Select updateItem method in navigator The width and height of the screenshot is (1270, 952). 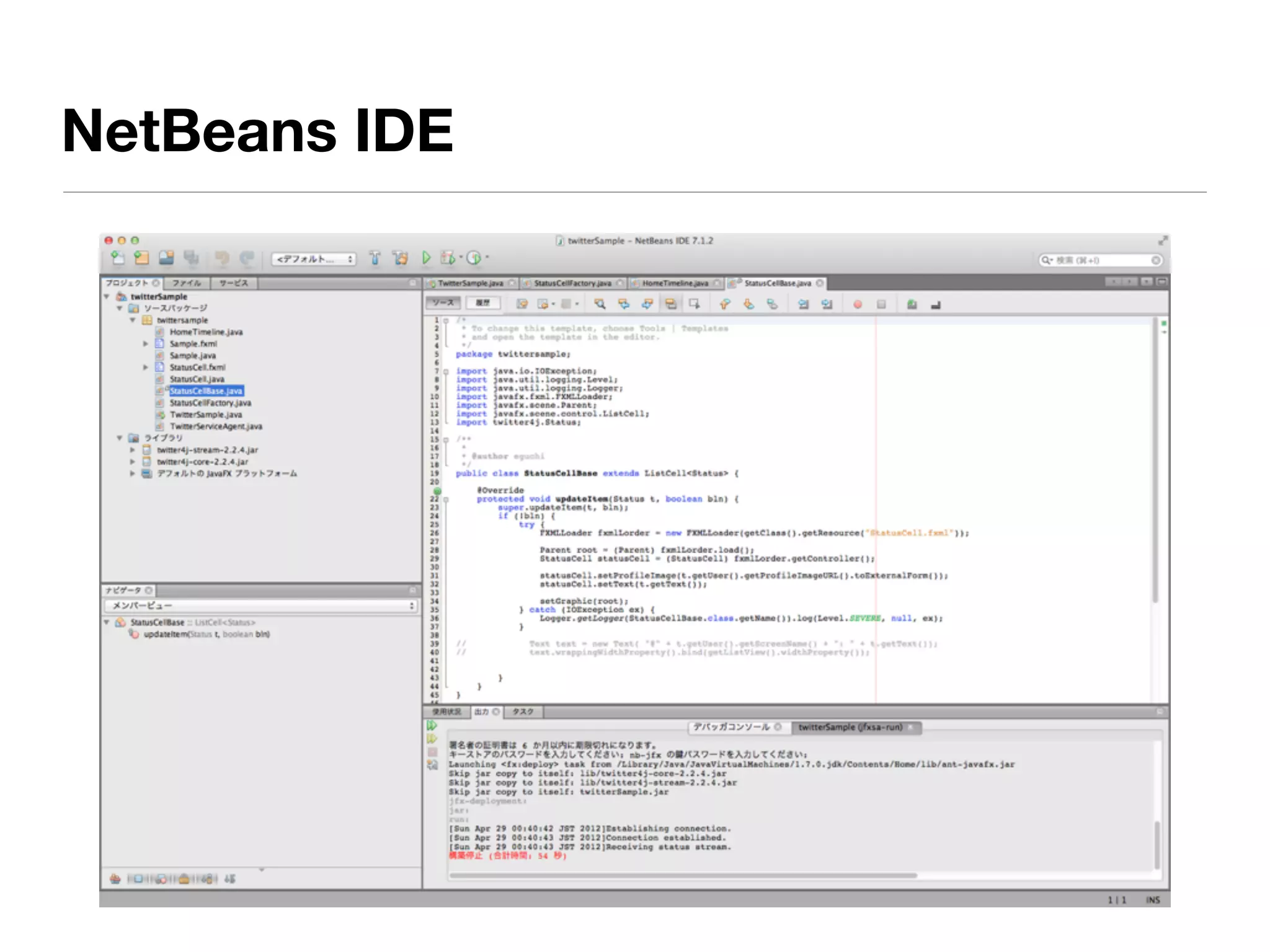(x=206, y=634)
